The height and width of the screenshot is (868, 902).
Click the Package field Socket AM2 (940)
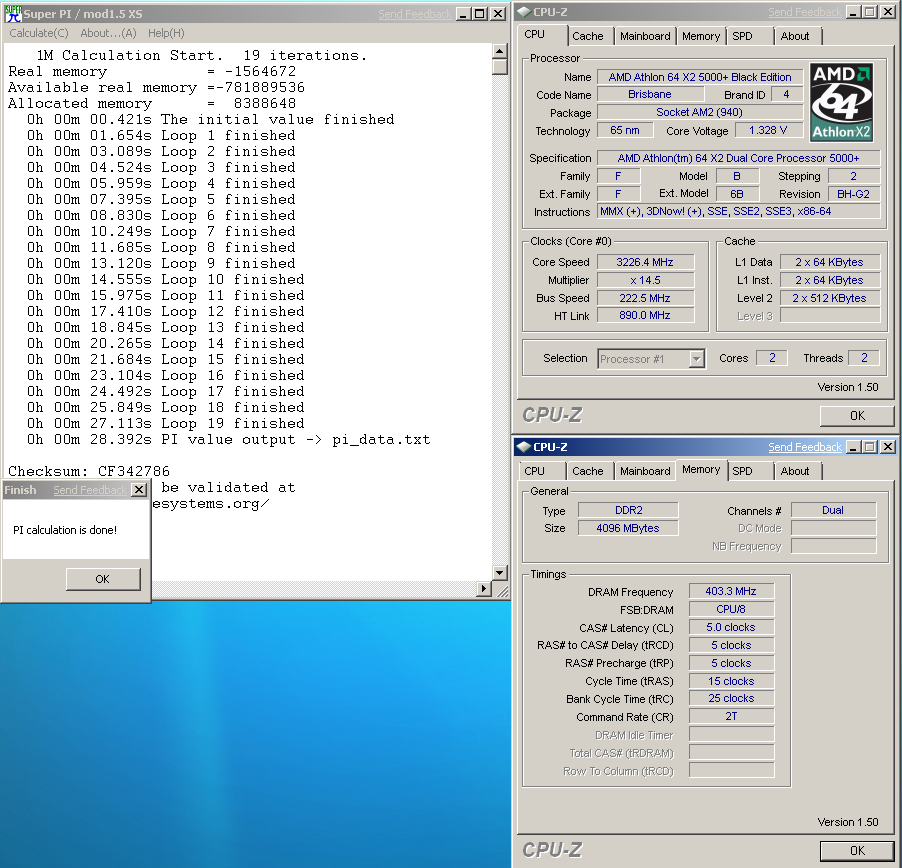point(700,112)
